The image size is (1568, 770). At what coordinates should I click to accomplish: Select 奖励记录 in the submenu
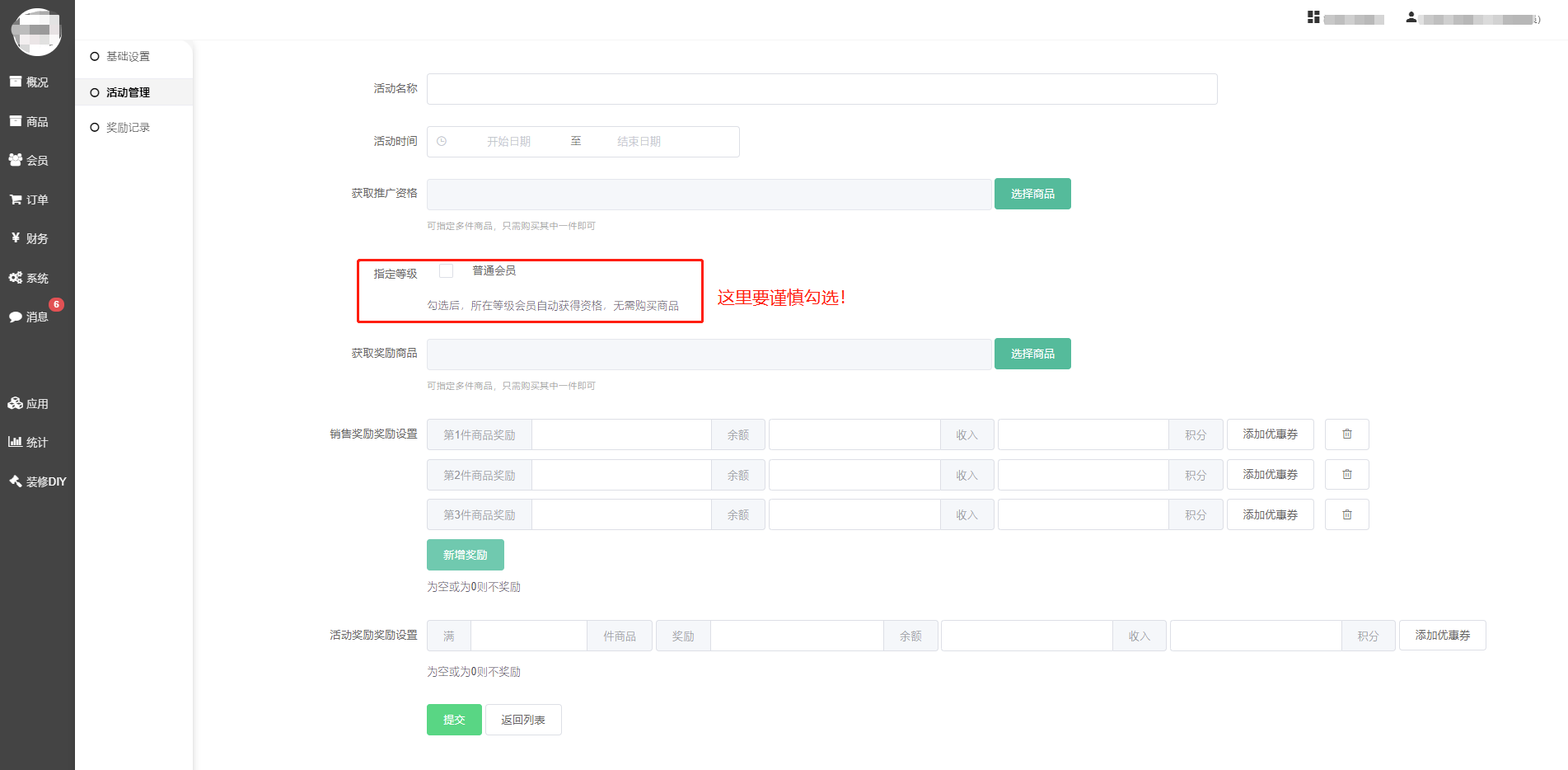(128, 128)
